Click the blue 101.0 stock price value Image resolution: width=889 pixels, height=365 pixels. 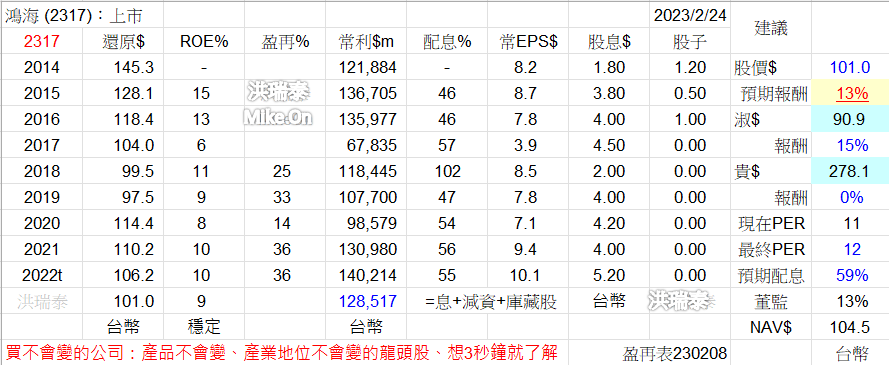pos(850,67)
